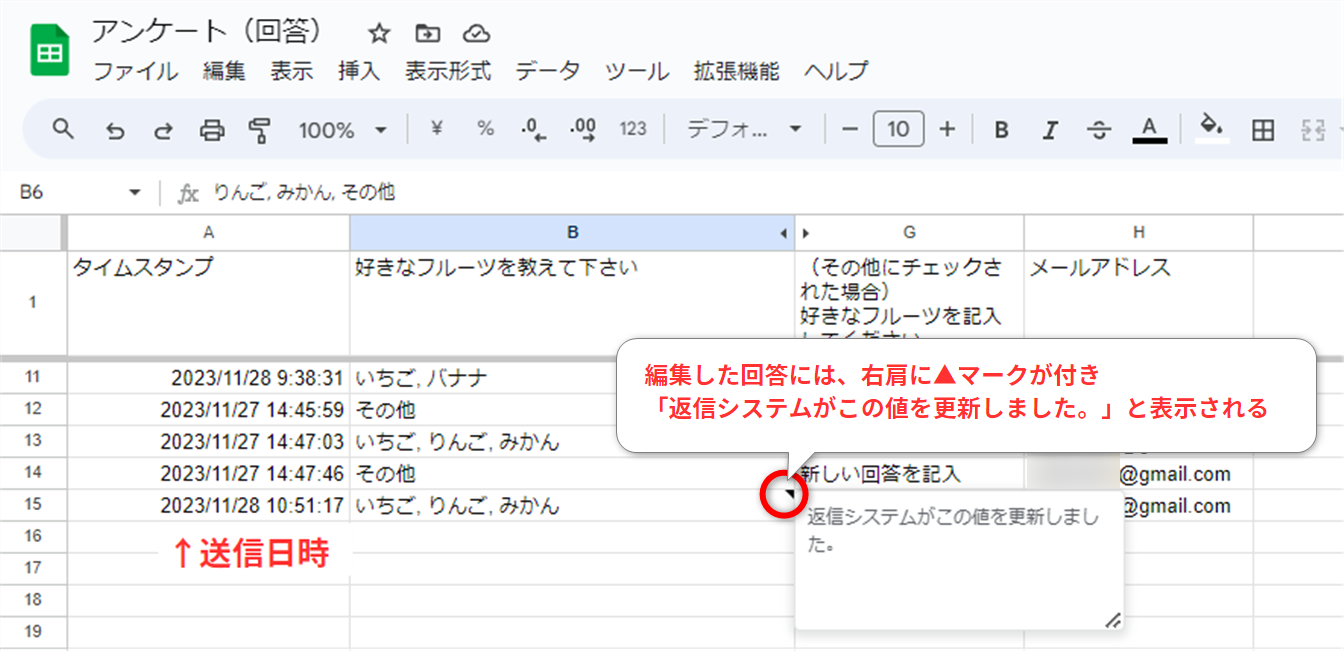
Task: Open the borders grid icon
Action: click(x=1263, y=130)
